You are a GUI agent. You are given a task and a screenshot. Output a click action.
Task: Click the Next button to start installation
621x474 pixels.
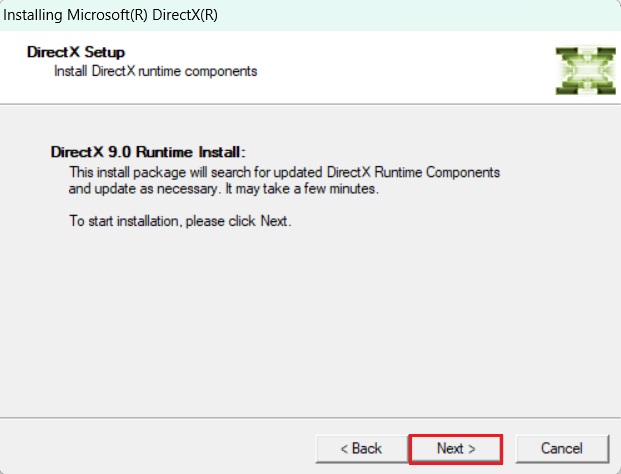coord(455,449)
